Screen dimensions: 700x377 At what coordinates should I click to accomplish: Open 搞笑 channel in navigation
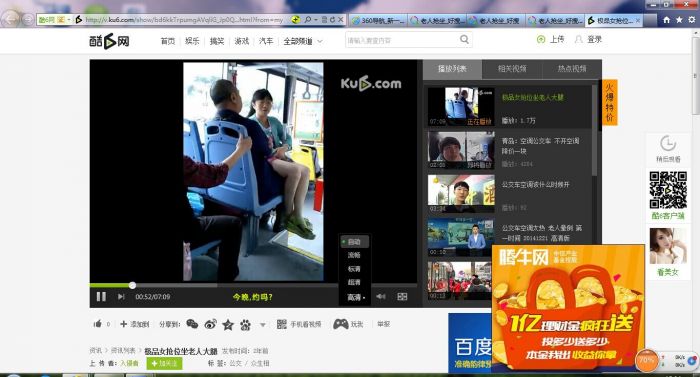coord(217,41)
